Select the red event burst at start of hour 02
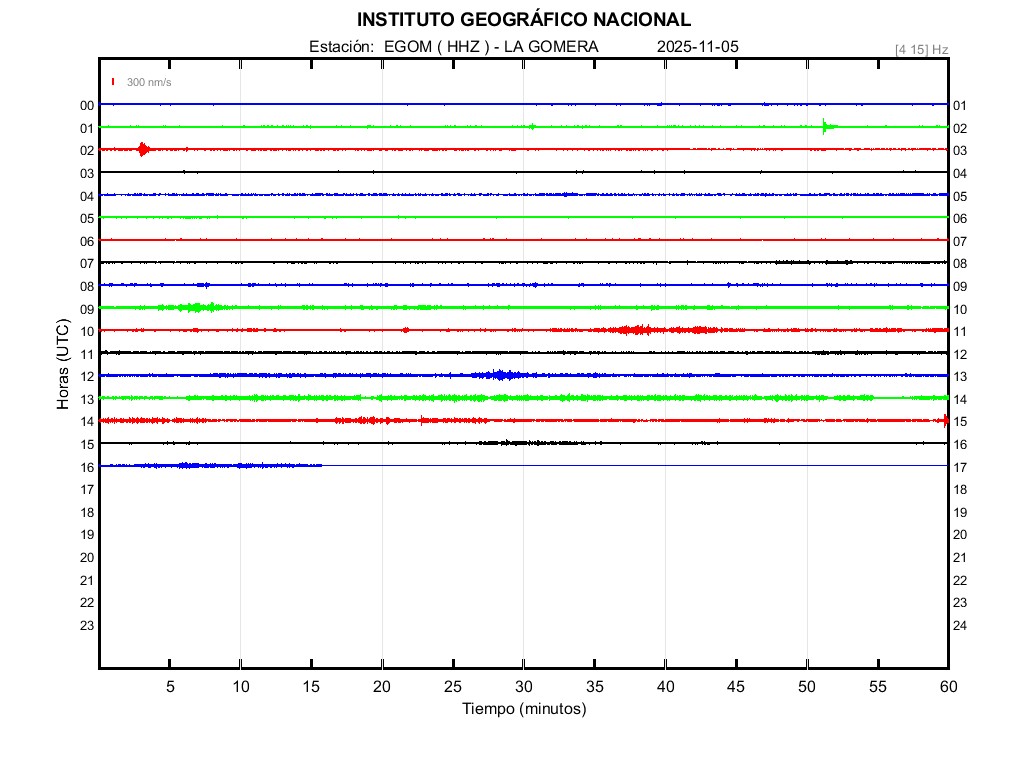 click(143, 149)
